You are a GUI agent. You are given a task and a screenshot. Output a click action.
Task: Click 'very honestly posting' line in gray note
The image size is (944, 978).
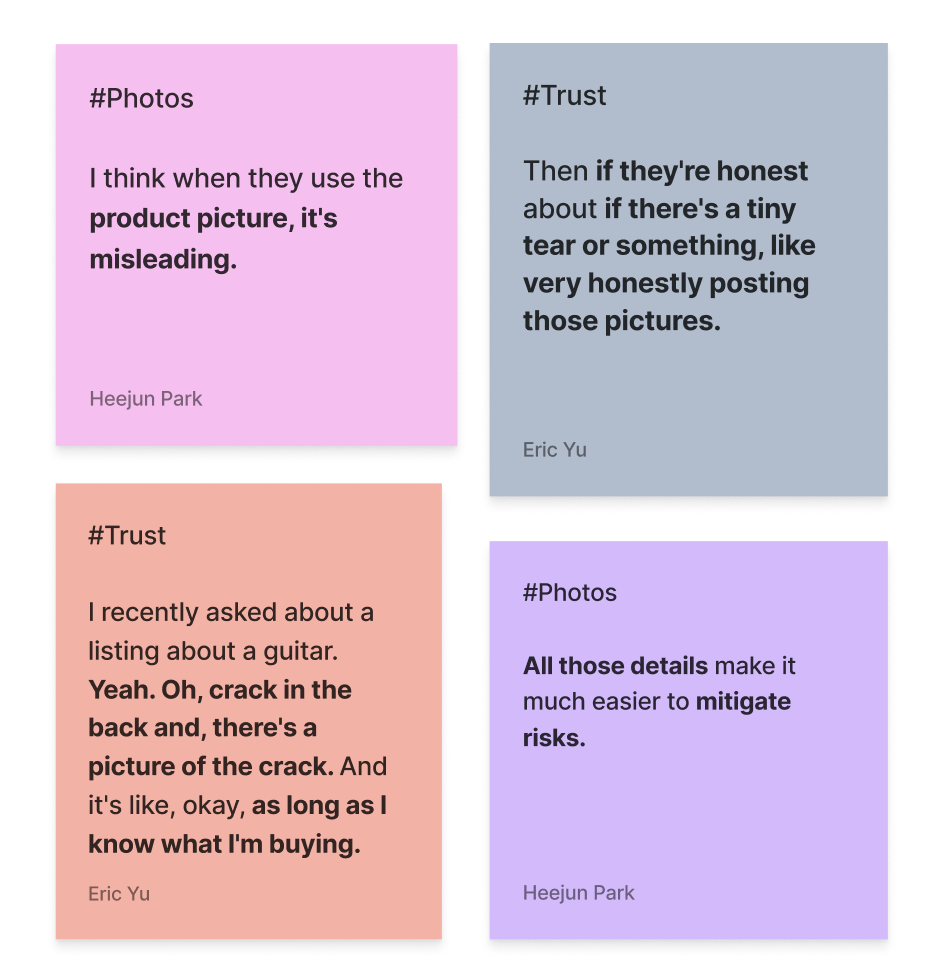point(666,283)
